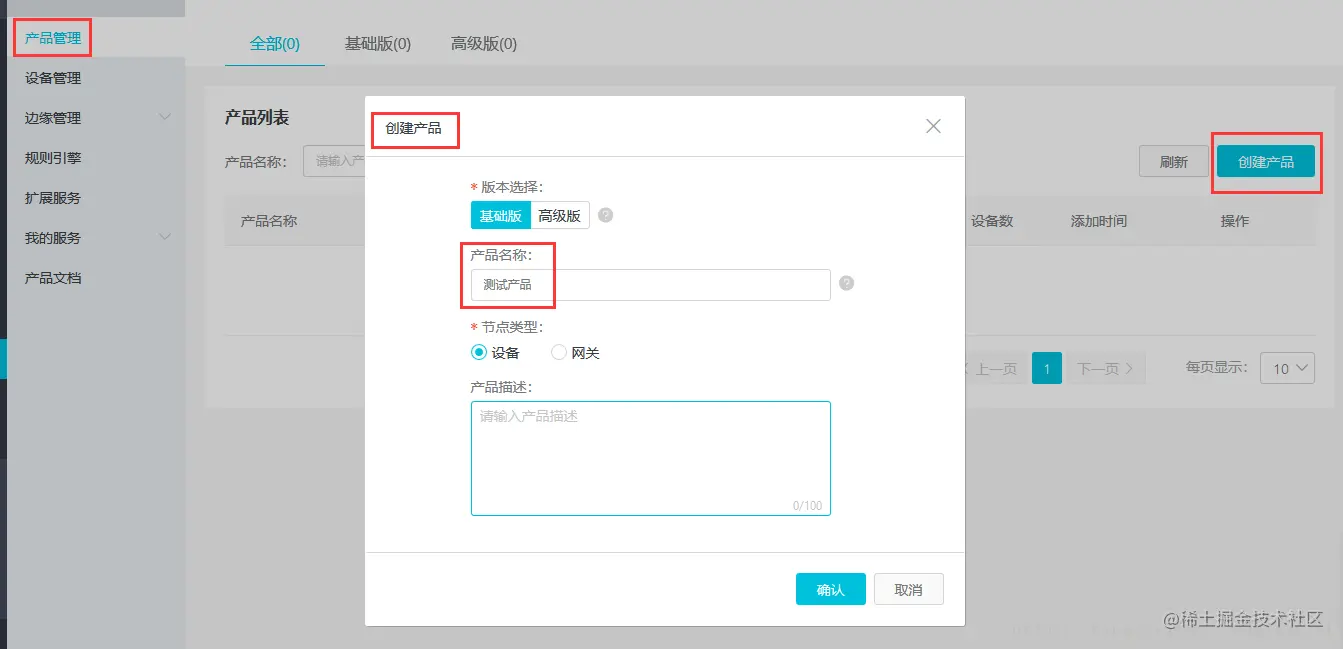Click 产品名称 table column header
This screenshot has height=649, width=1343.
tap(269, 221)
